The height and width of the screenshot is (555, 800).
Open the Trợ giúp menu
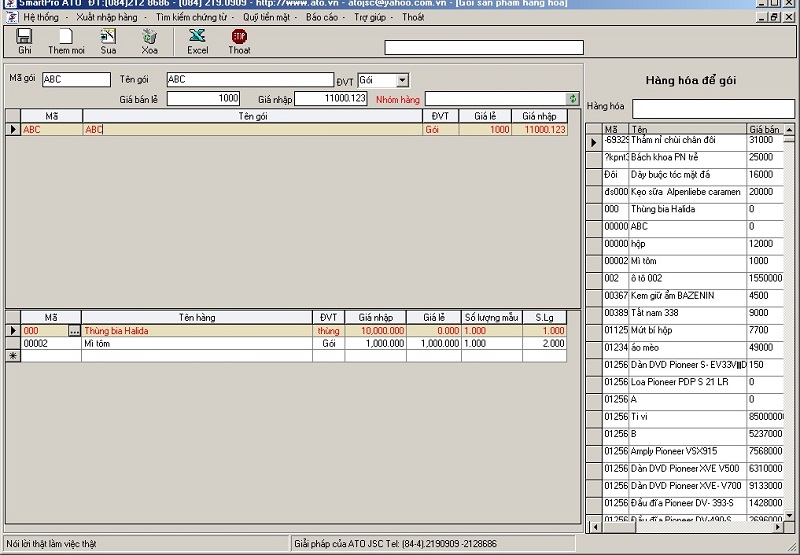pos(370,17)
